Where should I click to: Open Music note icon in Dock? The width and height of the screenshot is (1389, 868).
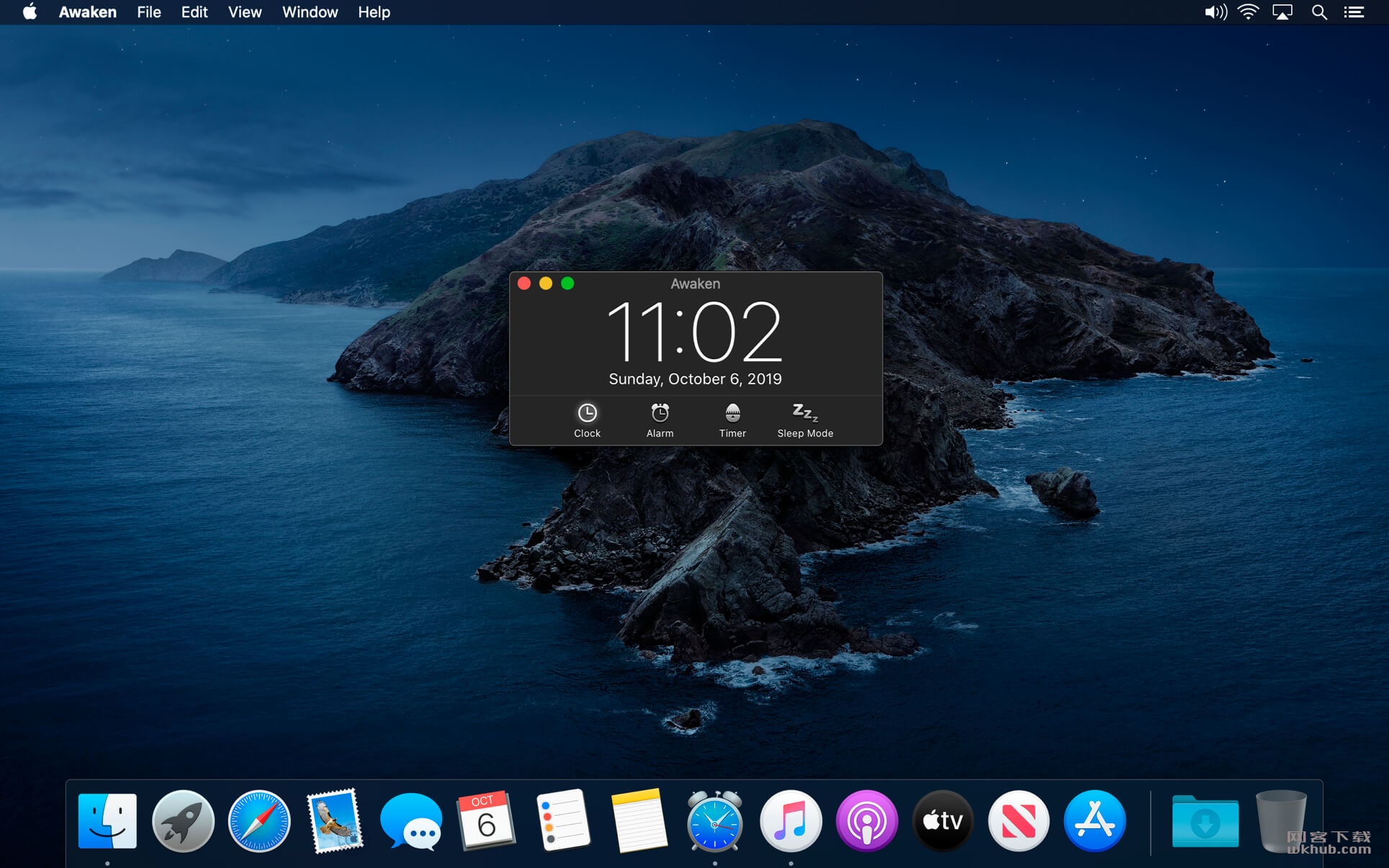(791, 821)
